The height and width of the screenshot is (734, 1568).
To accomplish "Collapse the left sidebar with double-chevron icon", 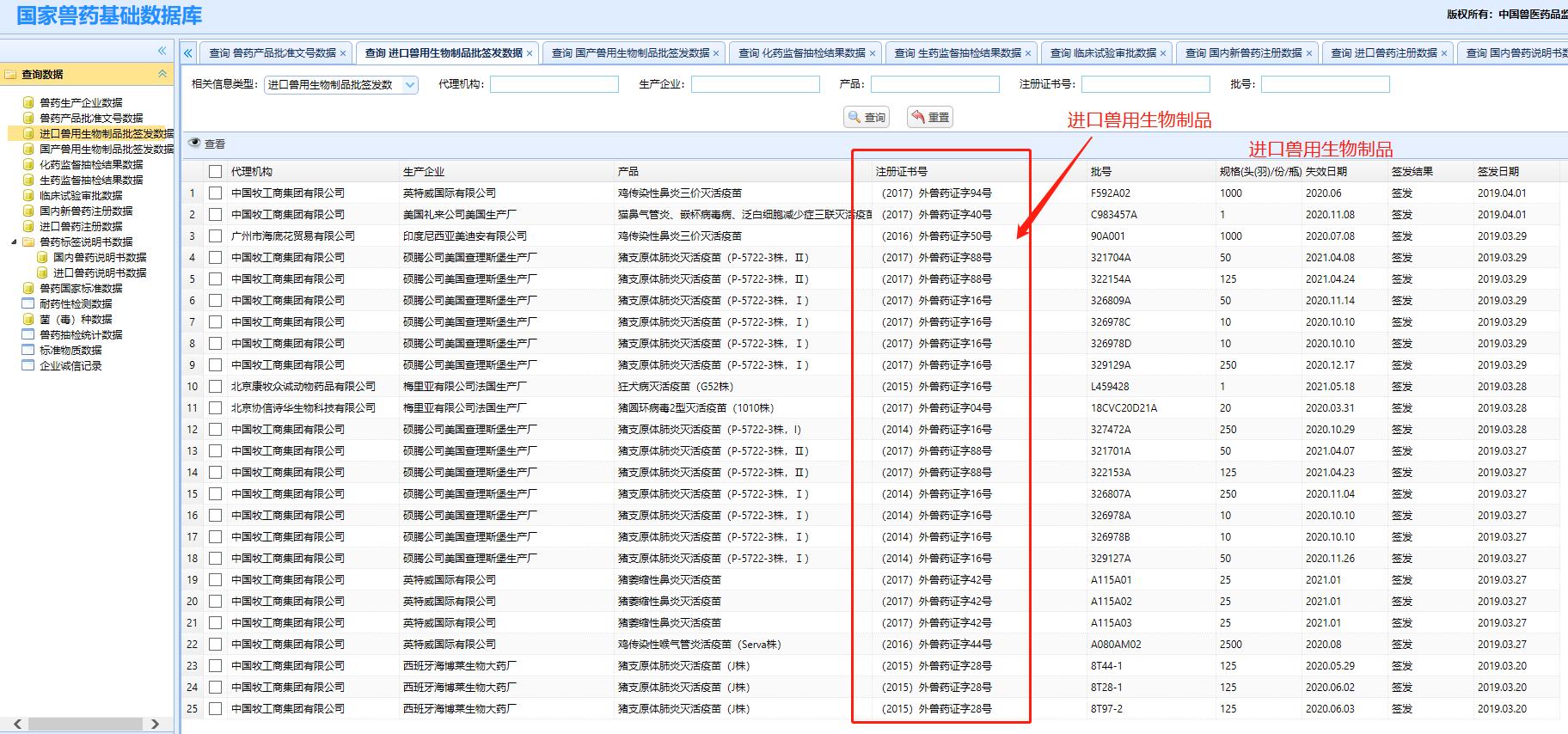I will click(x=162, y=51).
